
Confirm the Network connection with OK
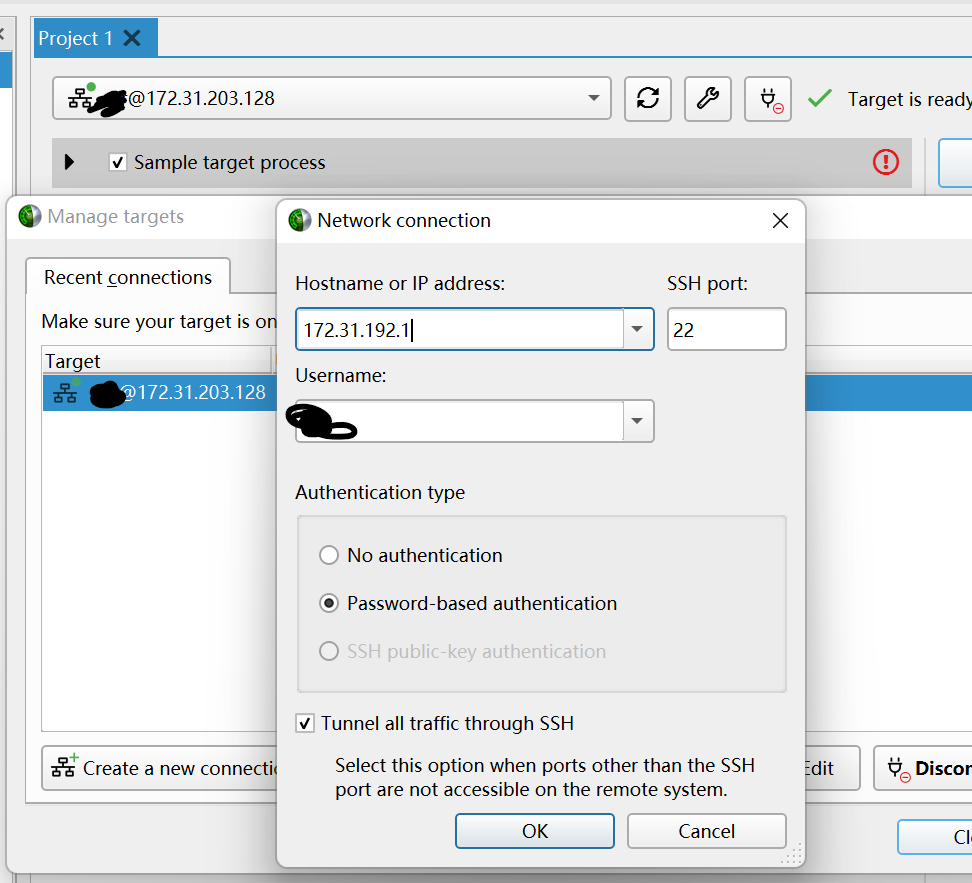point(534,831)
